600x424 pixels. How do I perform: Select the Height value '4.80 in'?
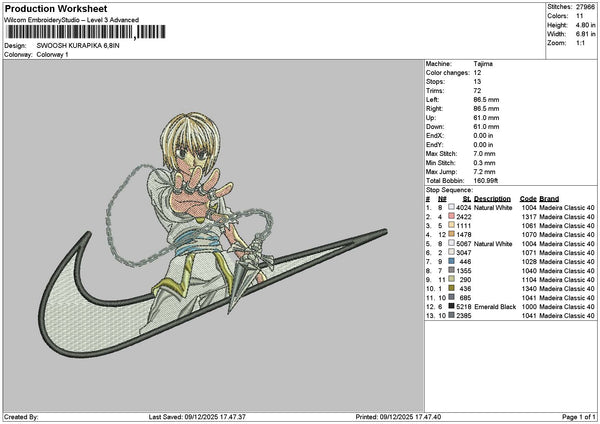point(585,25)
